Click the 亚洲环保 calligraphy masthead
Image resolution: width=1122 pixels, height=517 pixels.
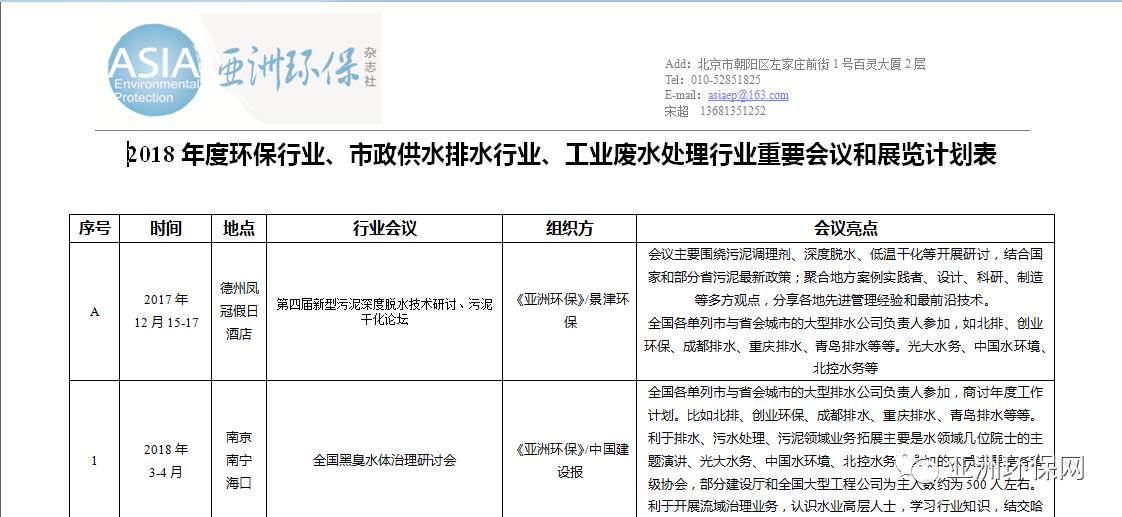(288, 69)
